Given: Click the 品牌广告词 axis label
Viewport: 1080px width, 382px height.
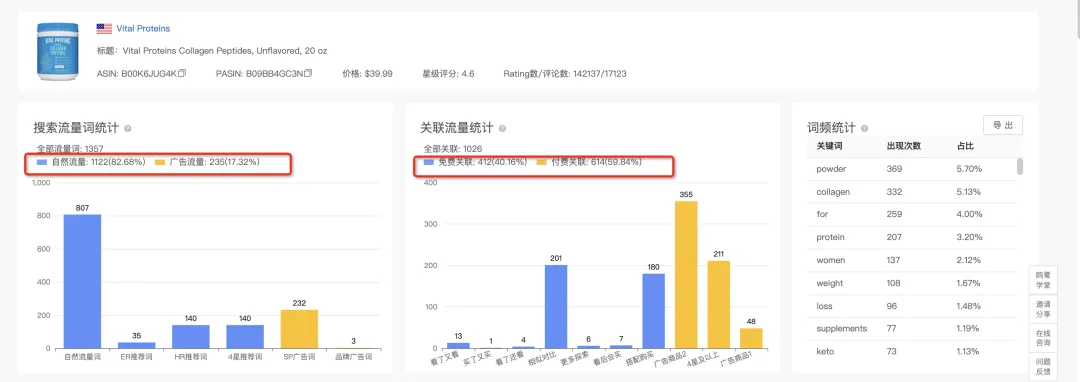Looking at the screenshot, I should tap(353, 357).
